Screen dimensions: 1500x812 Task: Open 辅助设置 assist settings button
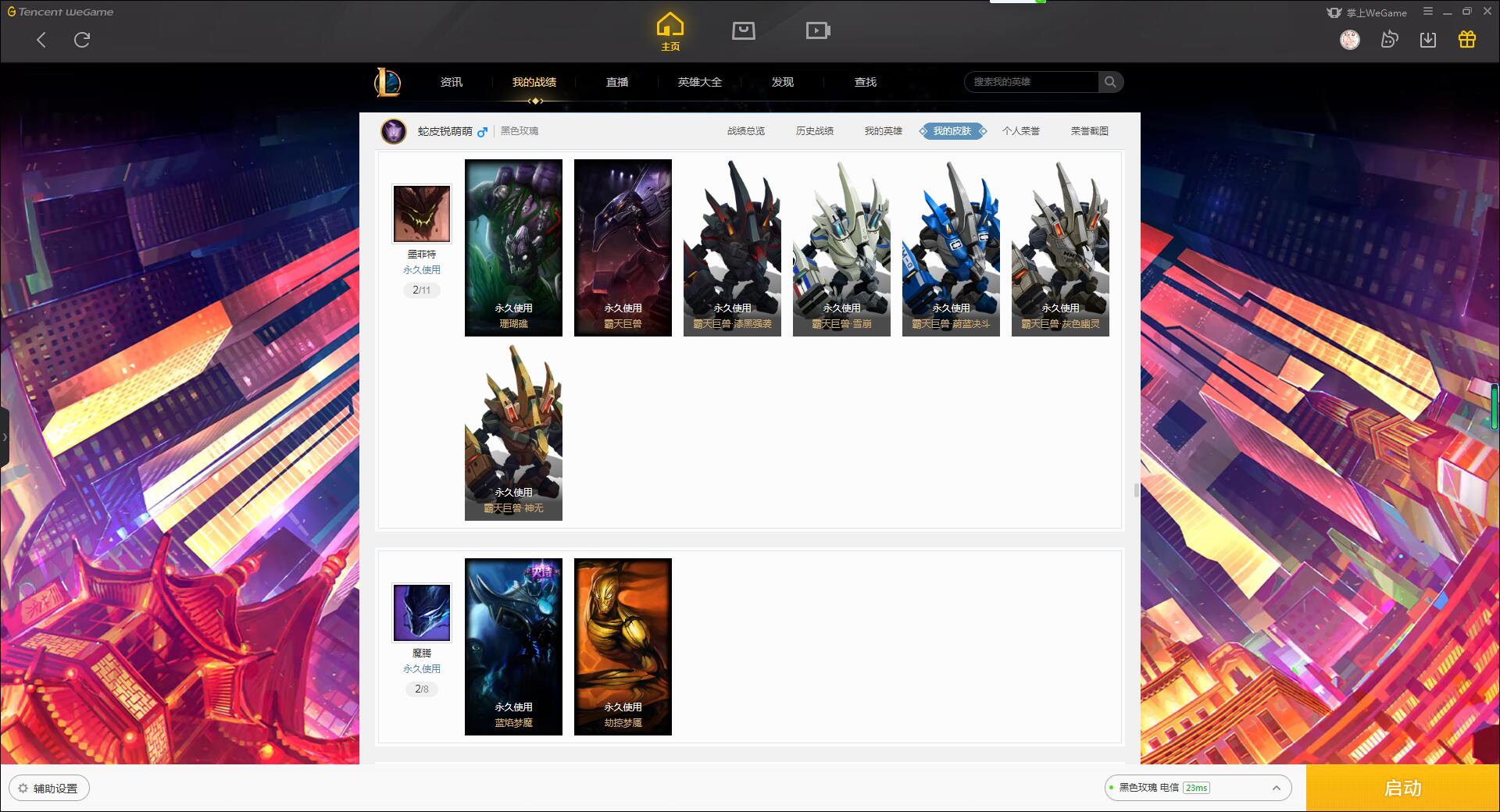tap(49, 789)
